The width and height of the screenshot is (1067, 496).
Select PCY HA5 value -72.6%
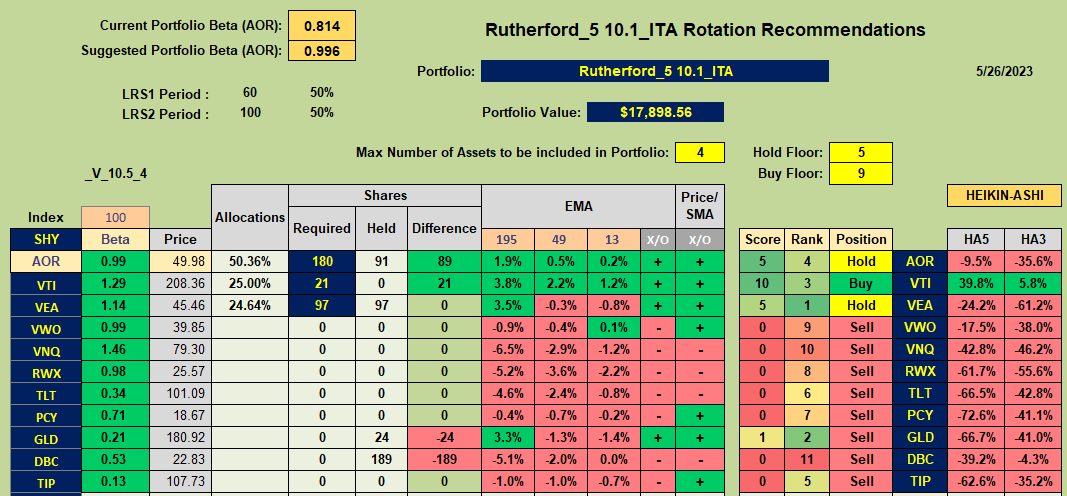(975, 416)
